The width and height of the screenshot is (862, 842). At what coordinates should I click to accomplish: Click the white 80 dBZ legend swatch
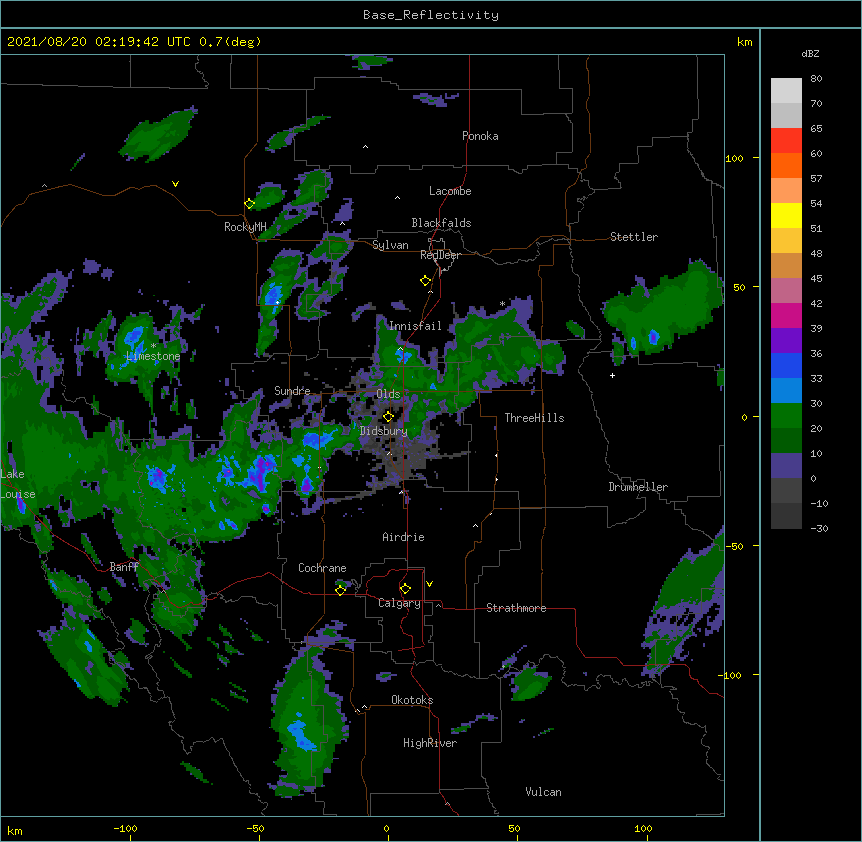point(786,91)
